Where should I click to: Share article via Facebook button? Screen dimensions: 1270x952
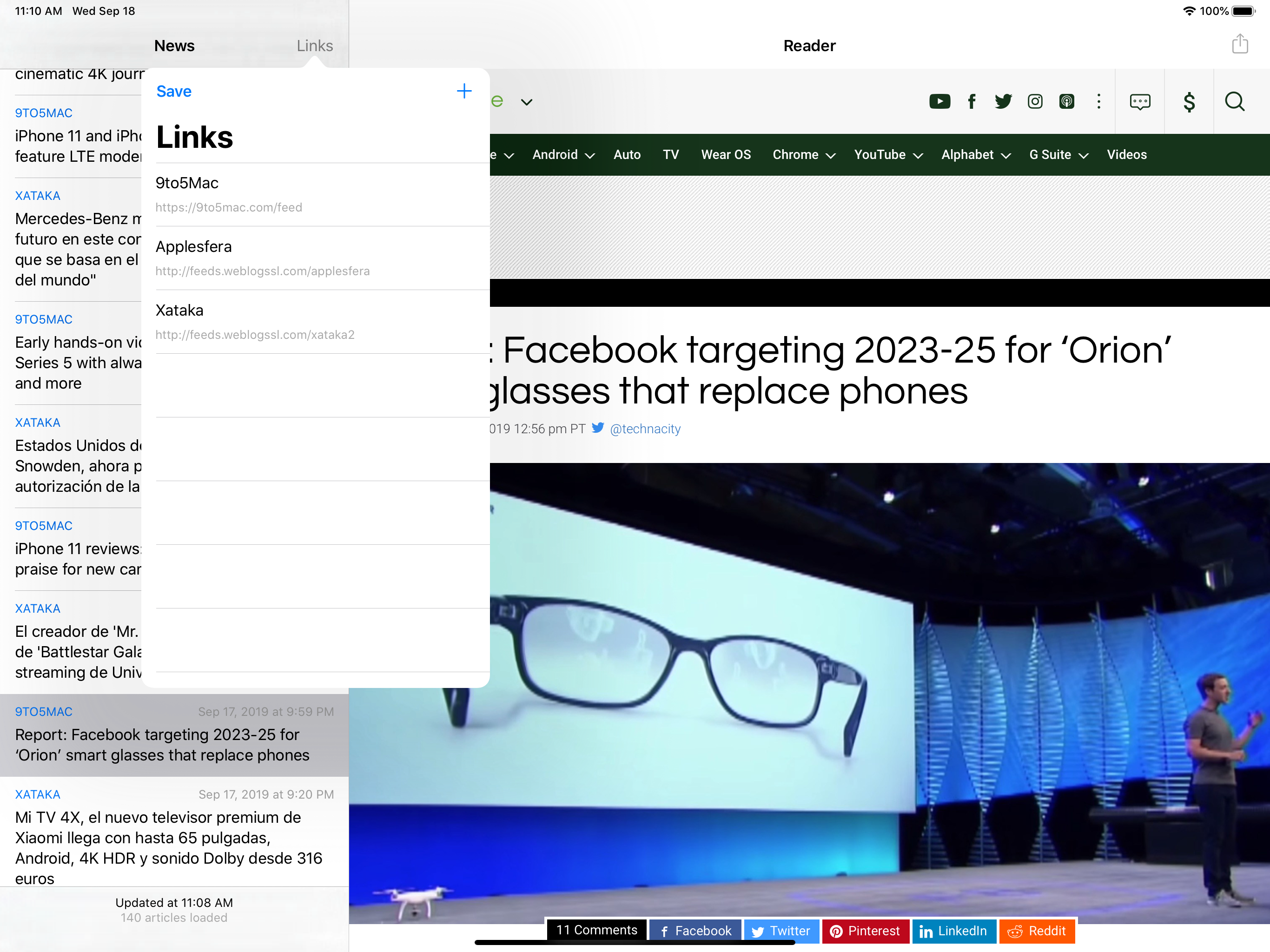click(695, 931)
